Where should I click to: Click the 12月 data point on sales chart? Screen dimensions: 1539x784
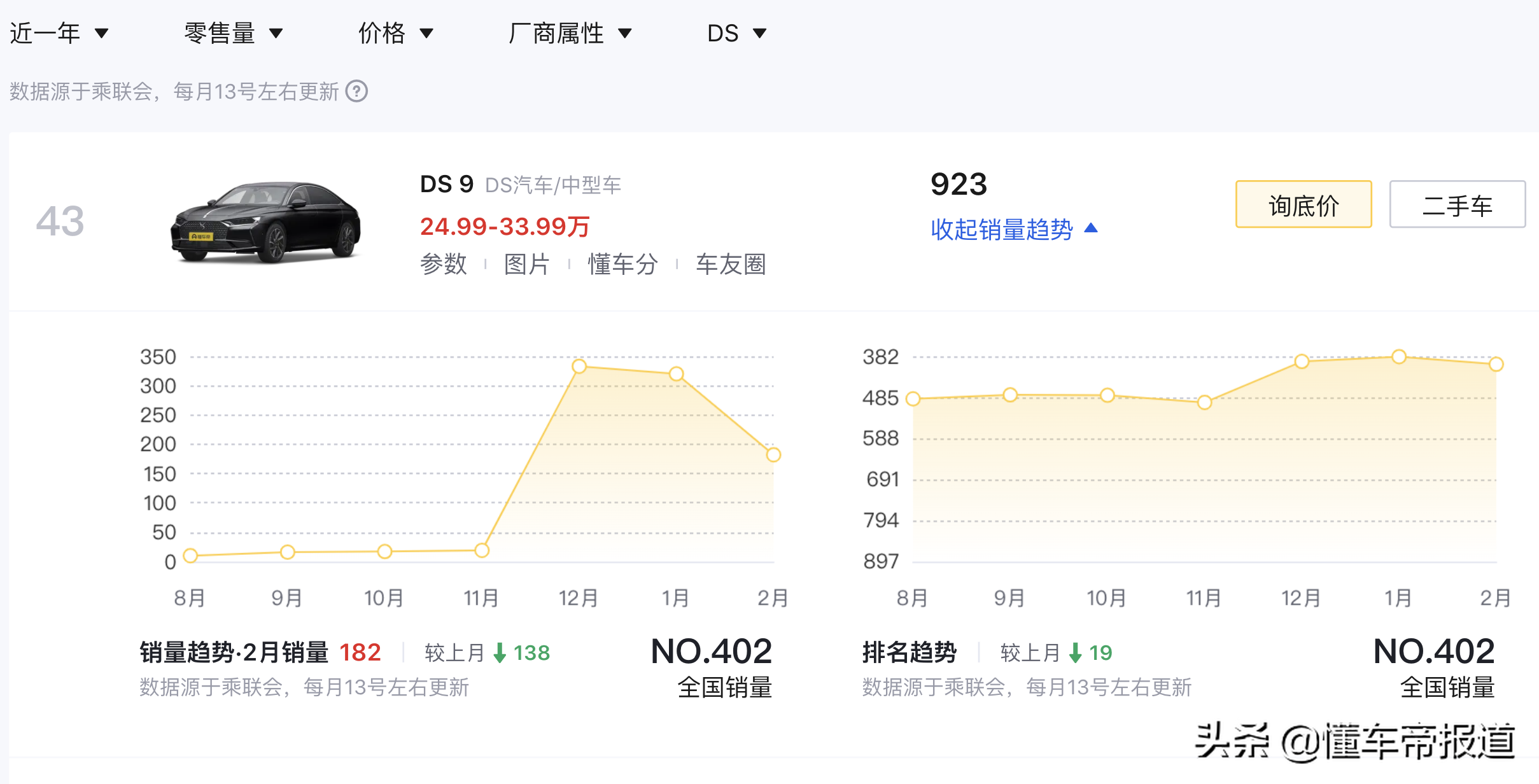(x=579, y=366)
